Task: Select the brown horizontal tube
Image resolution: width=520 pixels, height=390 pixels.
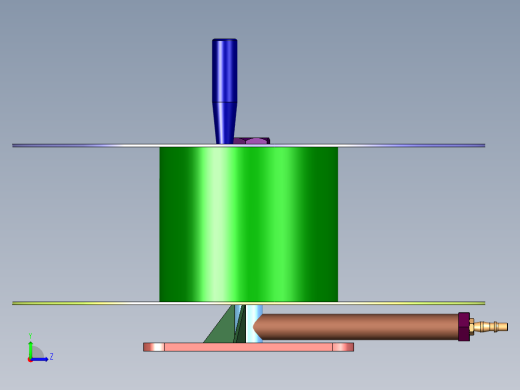Action: [x=356, y=327]
